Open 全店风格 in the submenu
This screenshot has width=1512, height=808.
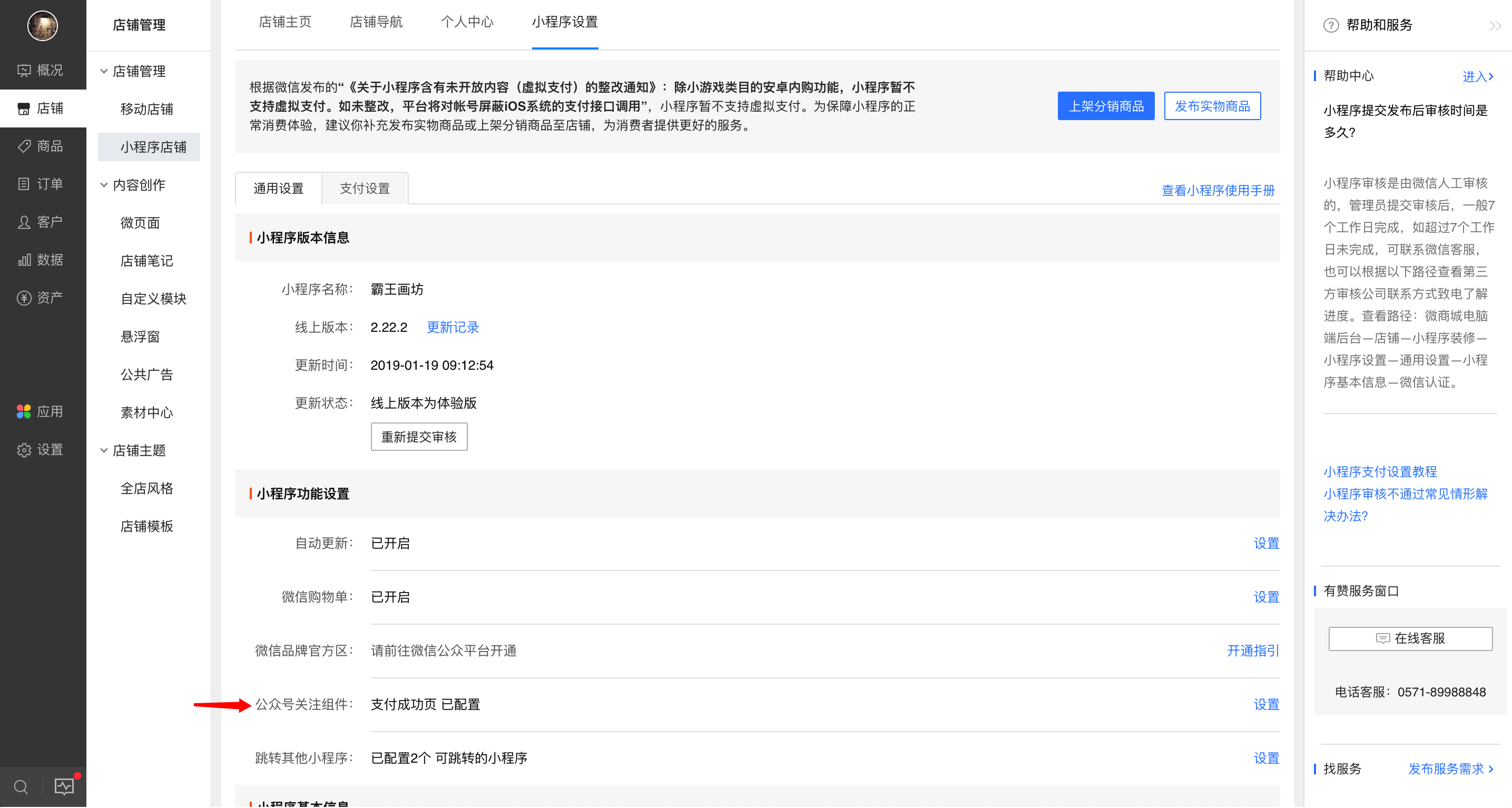[x=147, y=489]
